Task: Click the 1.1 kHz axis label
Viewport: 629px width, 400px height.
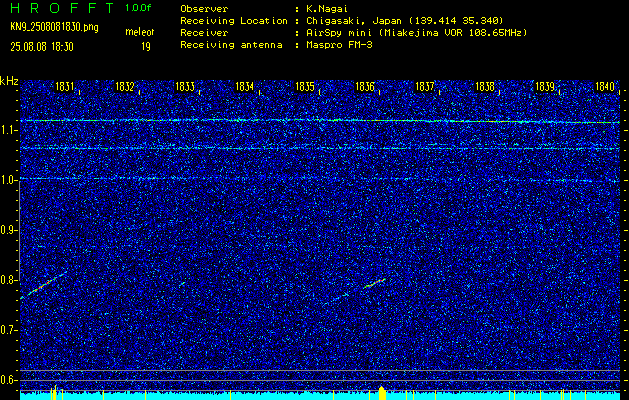Action: pos(8,130)
